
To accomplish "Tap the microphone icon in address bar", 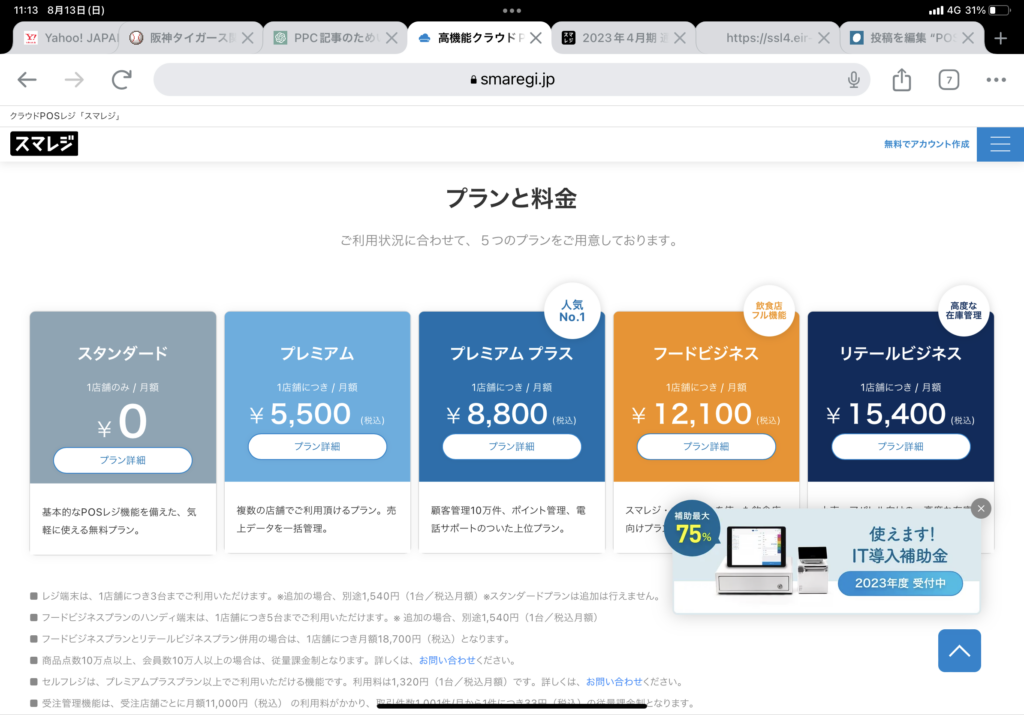I will (x=853, y=80).
